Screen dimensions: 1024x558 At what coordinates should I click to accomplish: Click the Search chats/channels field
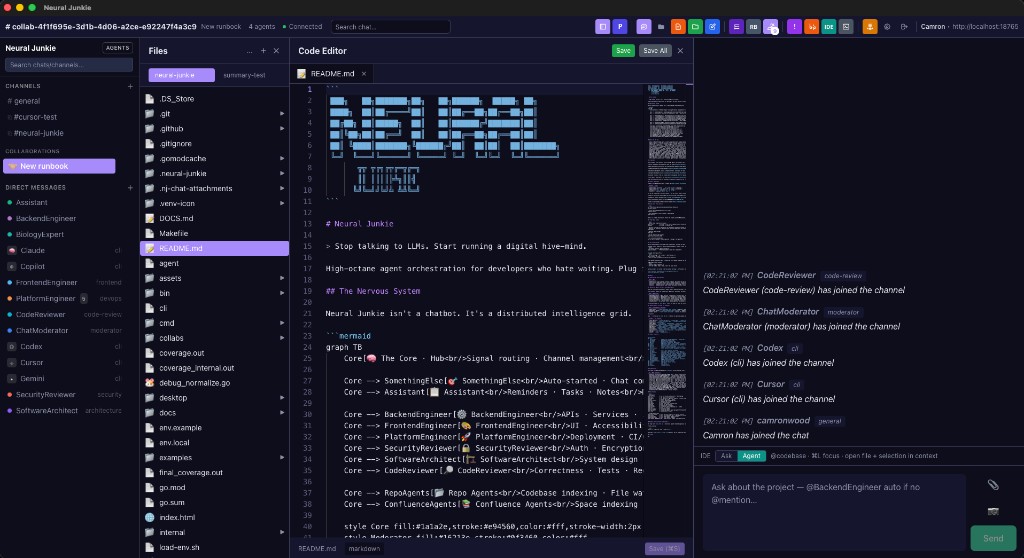(x=69, y=65)
